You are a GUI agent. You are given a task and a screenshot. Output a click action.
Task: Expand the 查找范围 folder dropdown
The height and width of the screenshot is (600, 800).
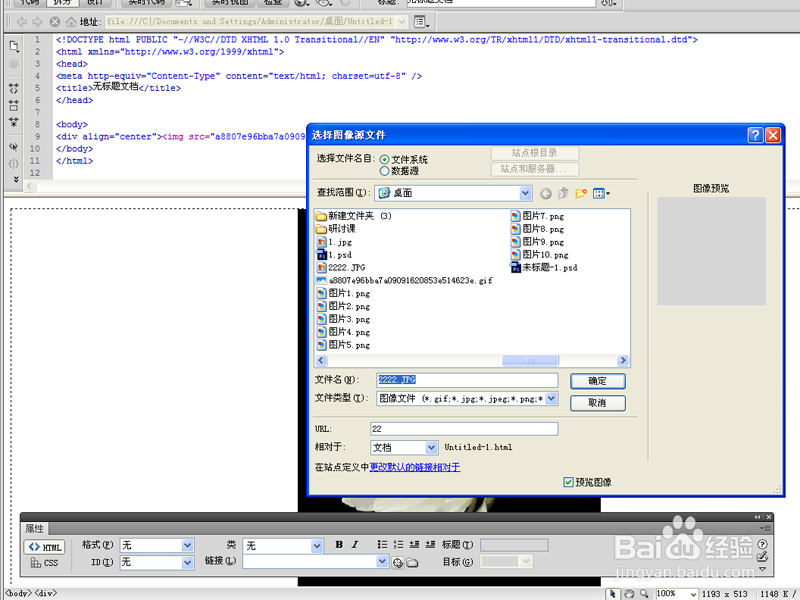pyautogui.click(x=525, y=193)
